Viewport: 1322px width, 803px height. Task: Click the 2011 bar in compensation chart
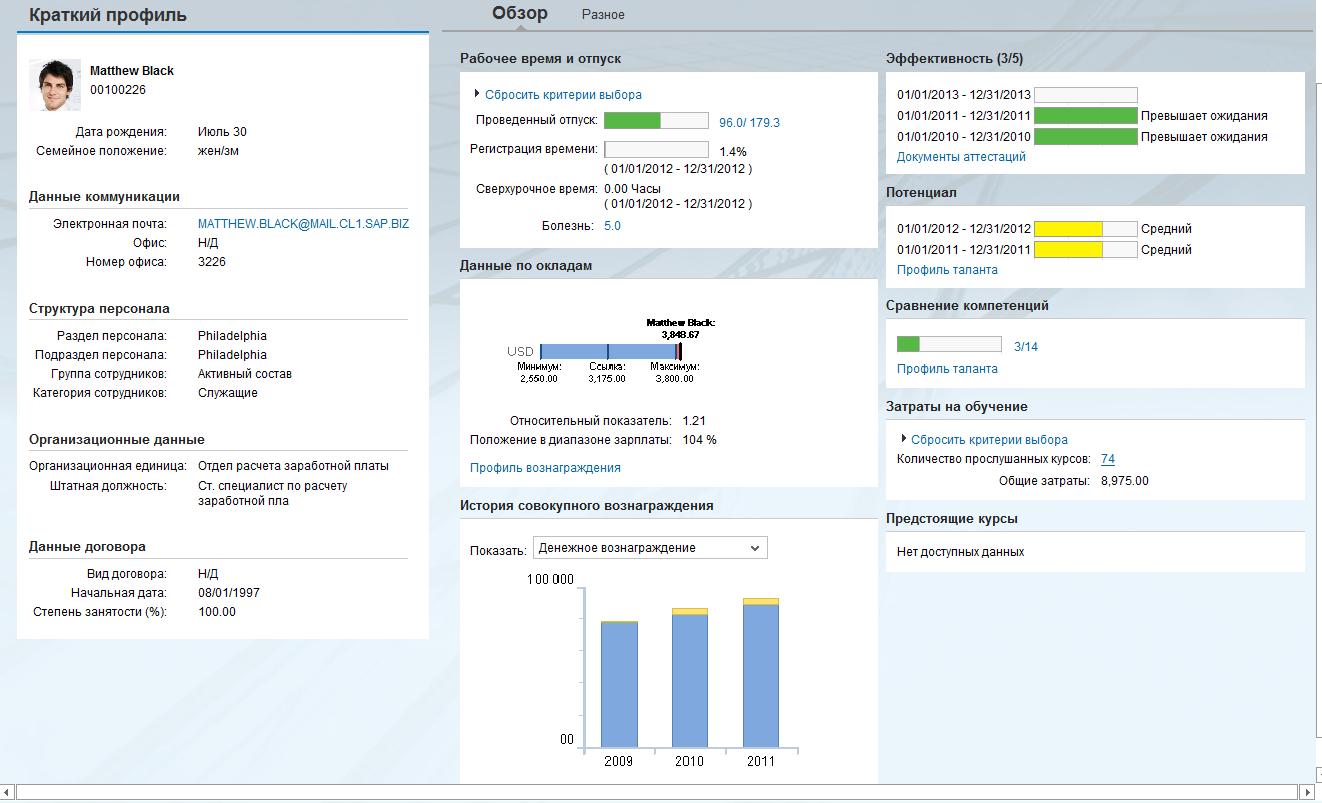[x=761, y=675]
